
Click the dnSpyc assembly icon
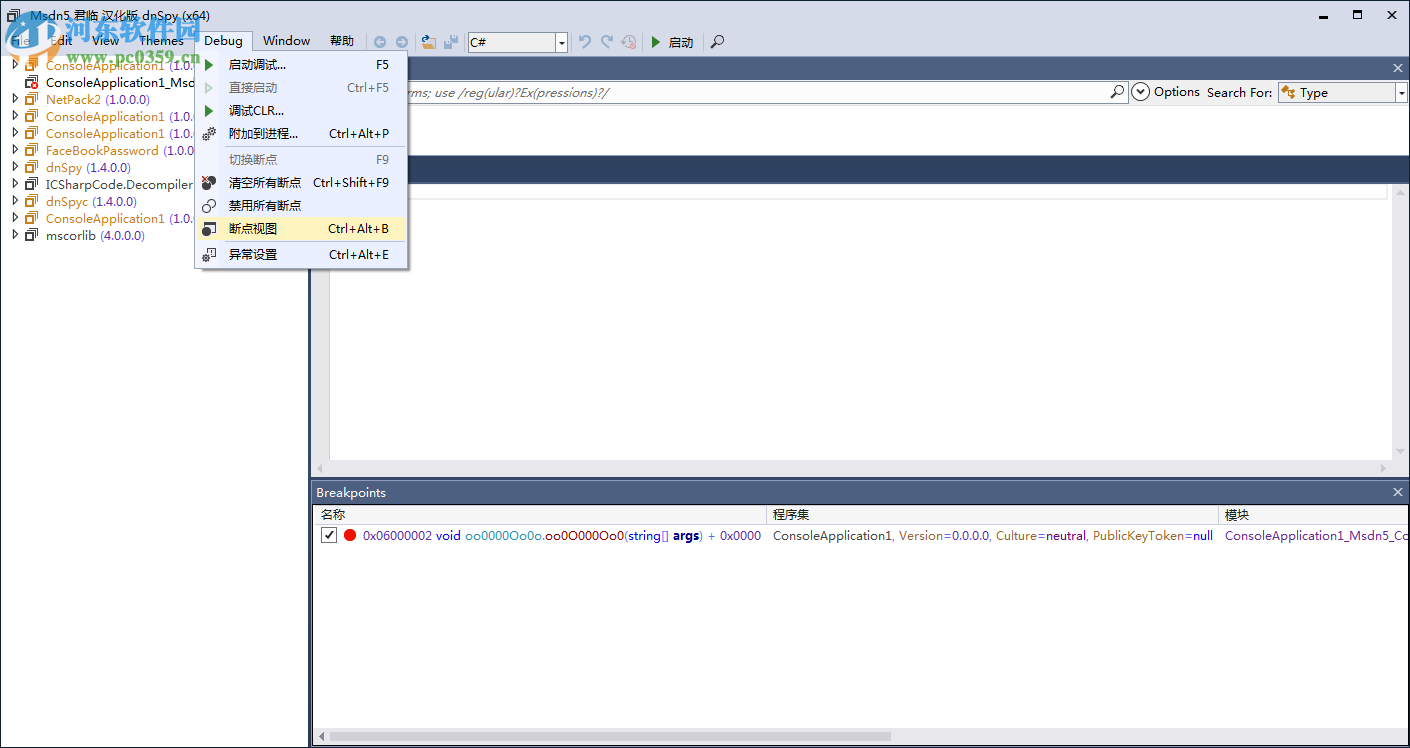pyautogui.click(x=31, y=202)
